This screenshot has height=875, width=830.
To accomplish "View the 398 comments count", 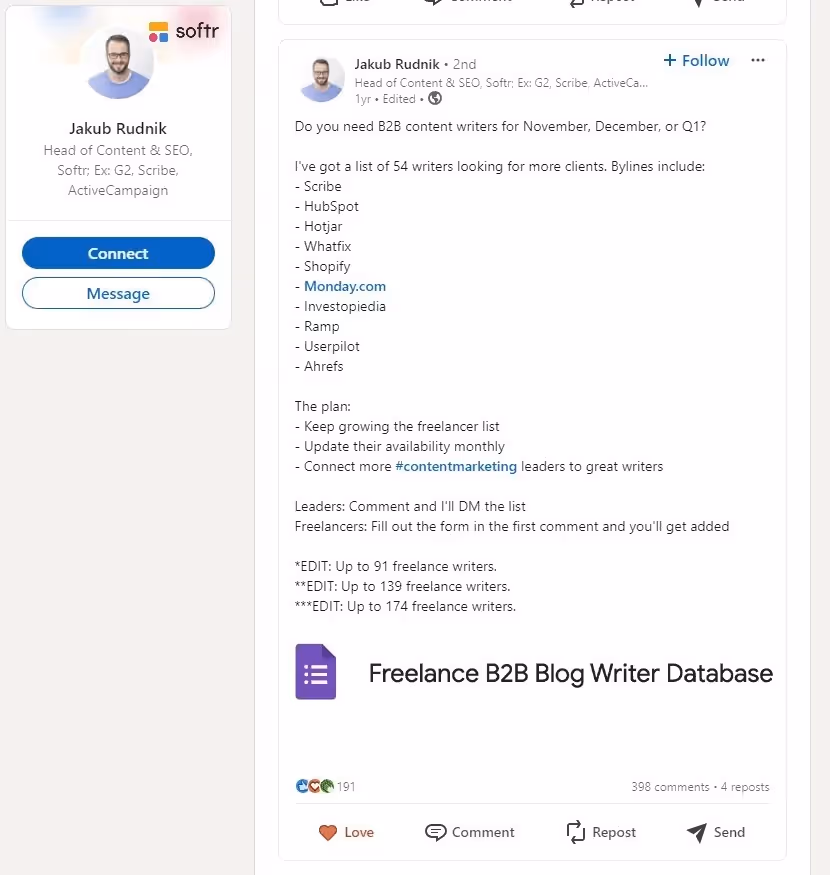I will point(670,787).
